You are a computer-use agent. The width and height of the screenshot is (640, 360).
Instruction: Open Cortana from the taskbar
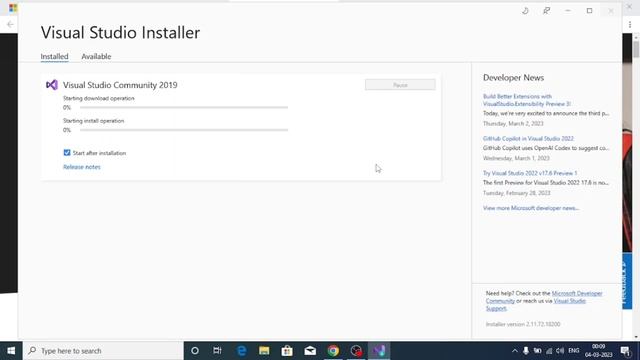(x=195, y=351)
